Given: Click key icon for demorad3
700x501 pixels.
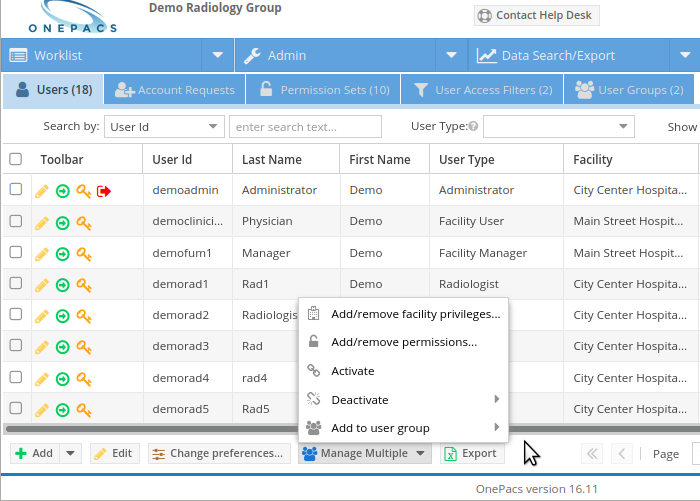Looking at the screenshot, I should coord(83,347).
